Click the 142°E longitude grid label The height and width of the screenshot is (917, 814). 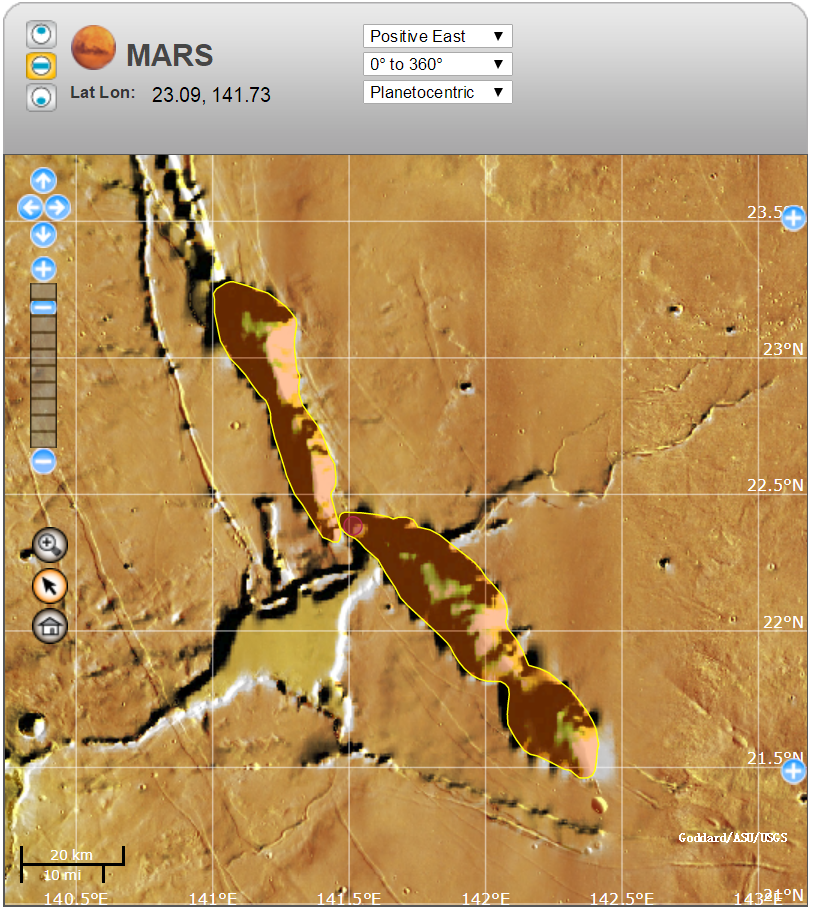pos(486,898)
